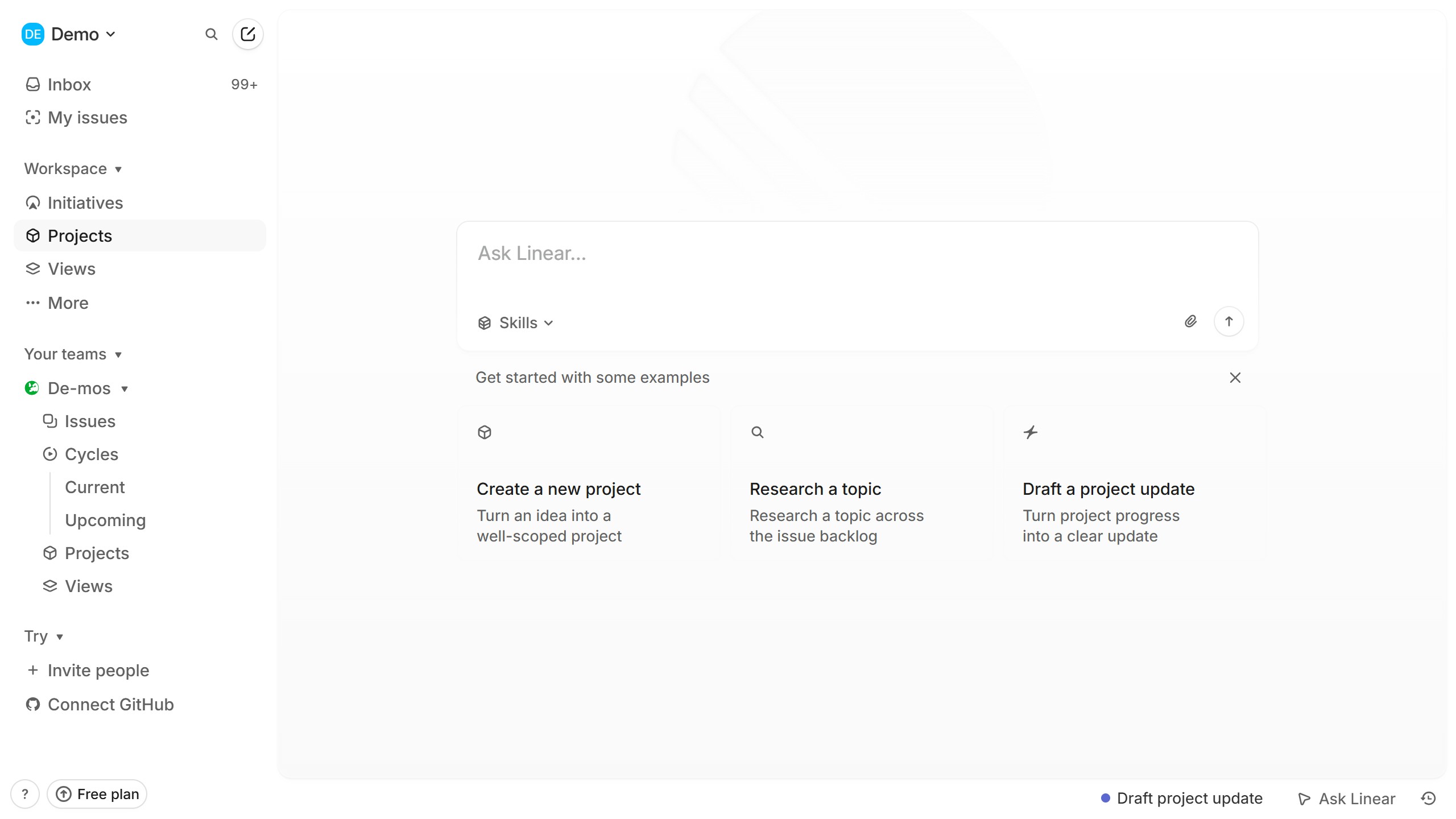Click Invite people
Screen dimensions: 1456x819
(x=140, y=670)
